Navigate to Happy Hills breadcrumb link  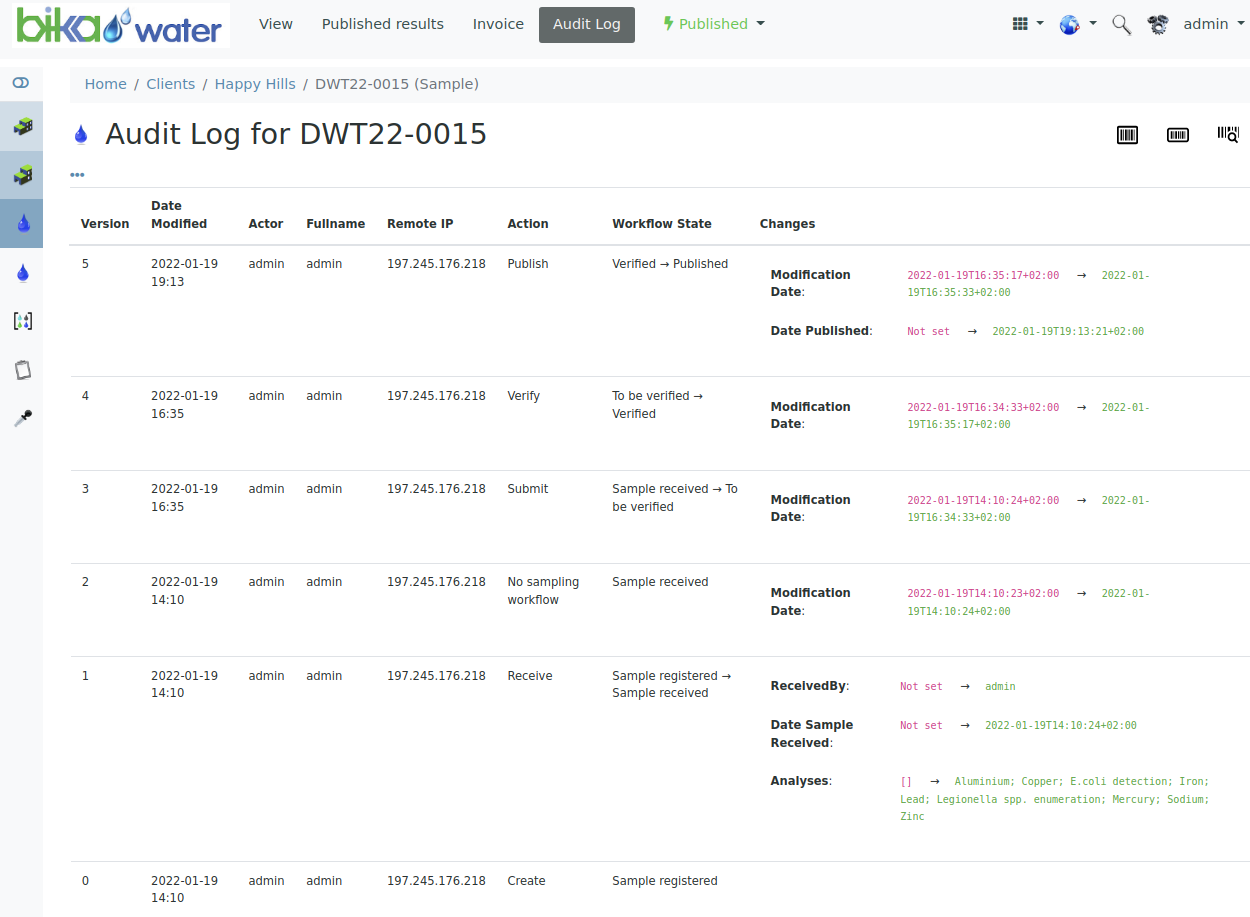255,84
